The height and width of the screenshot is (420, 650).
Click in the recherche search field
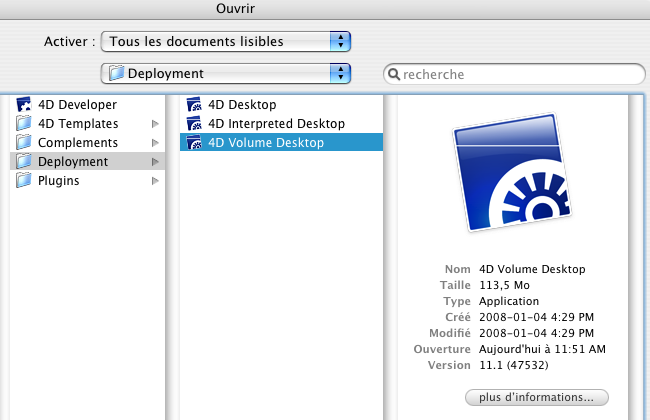(x=520, y=74)
